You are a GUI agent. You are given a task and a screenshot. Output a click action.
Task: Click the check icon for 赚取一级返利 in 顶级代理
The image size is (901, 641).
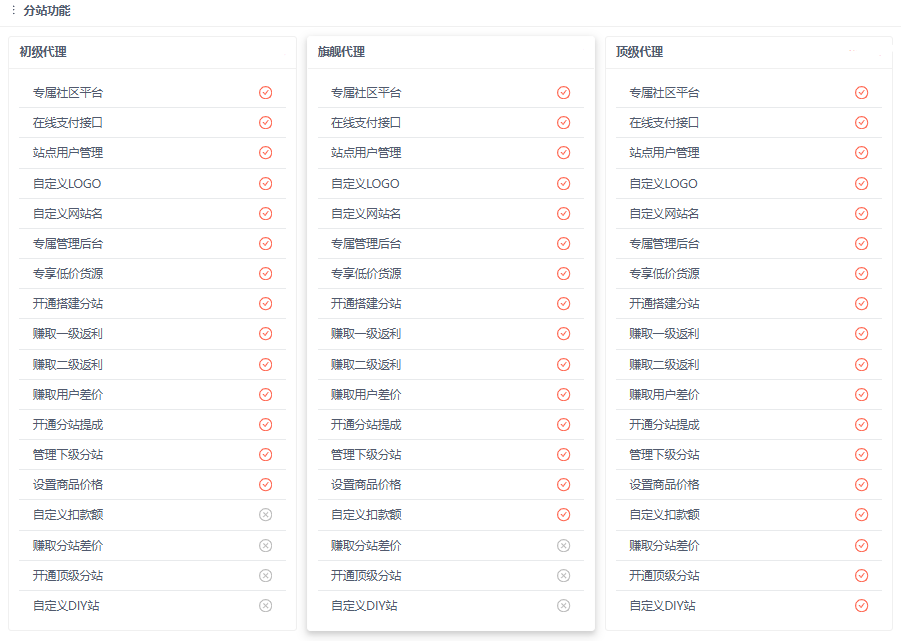(860, 333)
